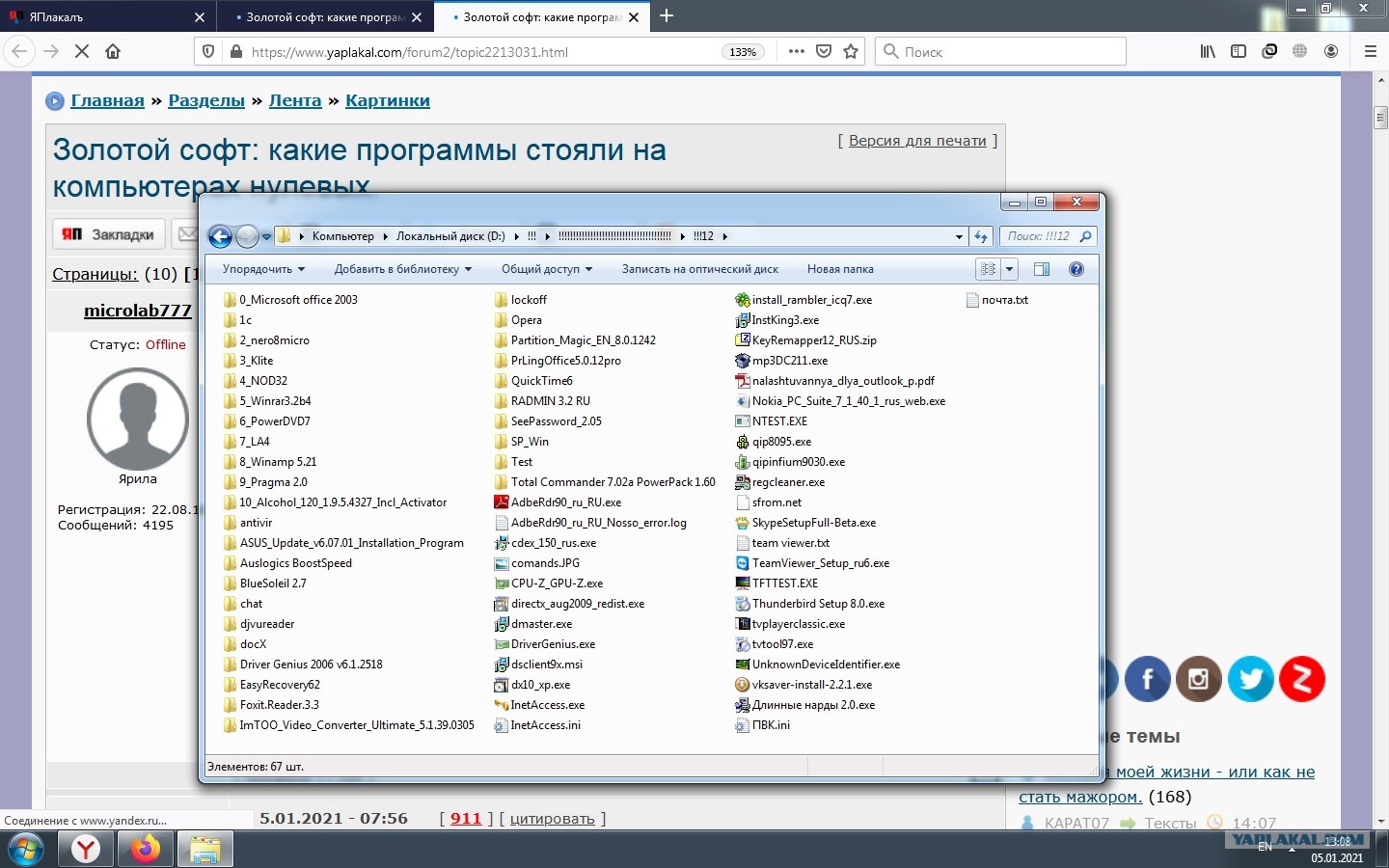Open page actions three-dot menu
The image size is (1389, 868).
pos(796,52)
